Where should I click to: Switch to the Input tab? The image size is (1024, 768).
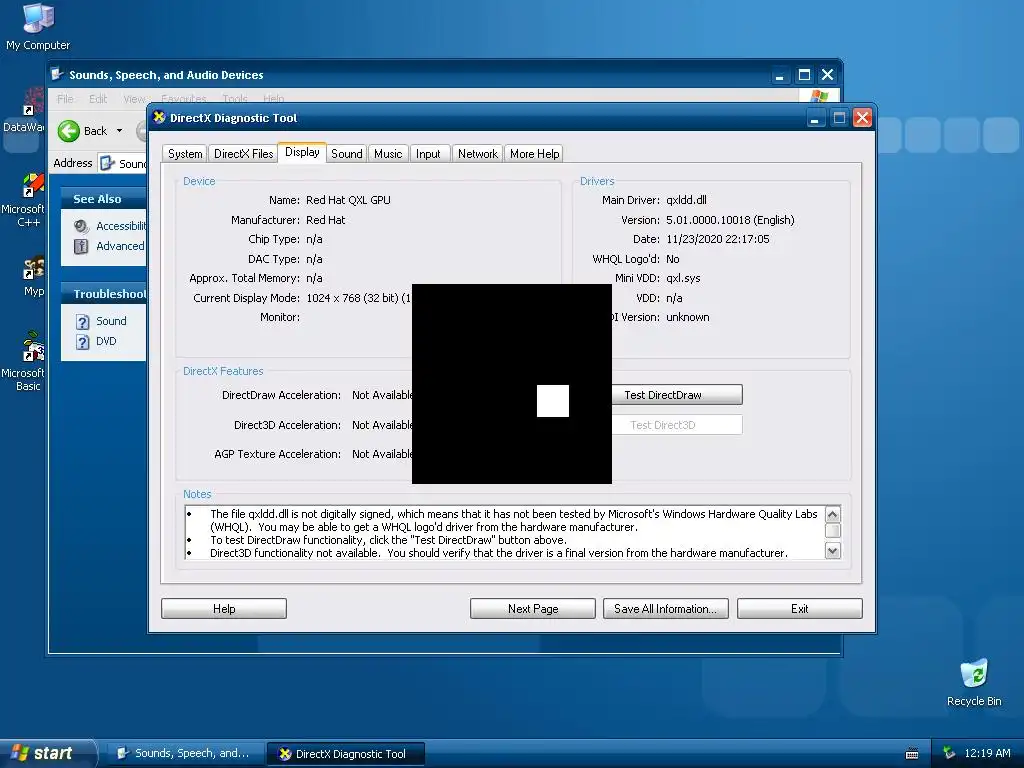click(428, 153)
